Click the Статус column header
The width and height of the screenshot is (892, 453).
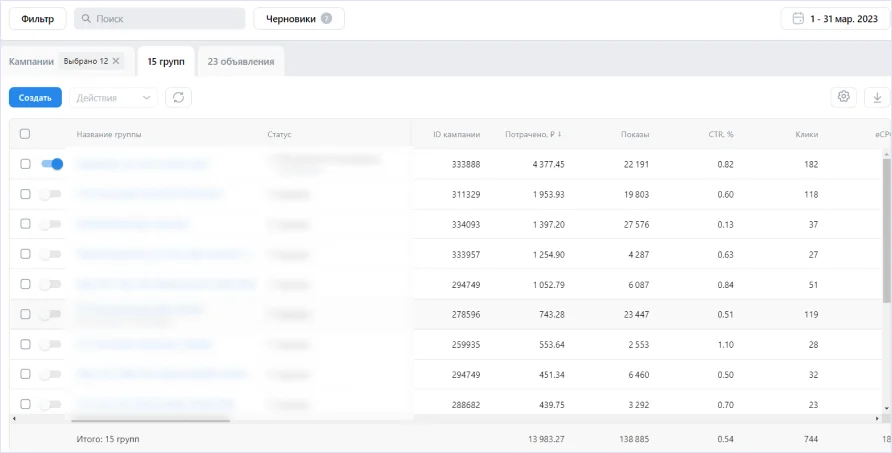[x=279, y=134]
